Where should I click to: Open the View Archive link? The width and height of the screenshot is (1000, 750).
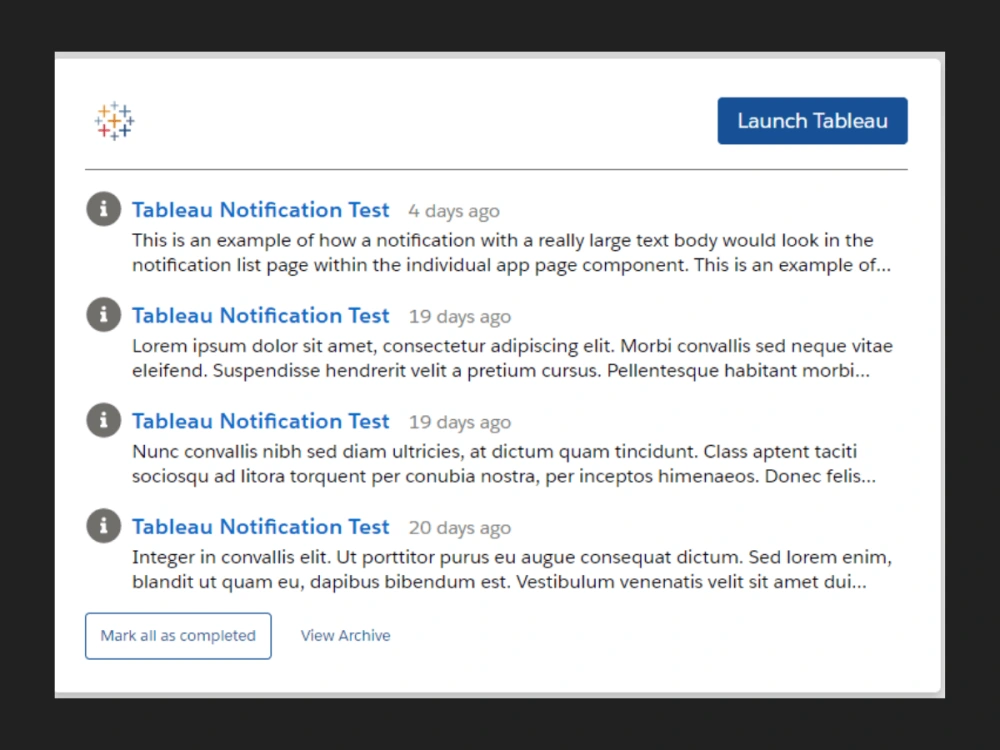point(345,636)
